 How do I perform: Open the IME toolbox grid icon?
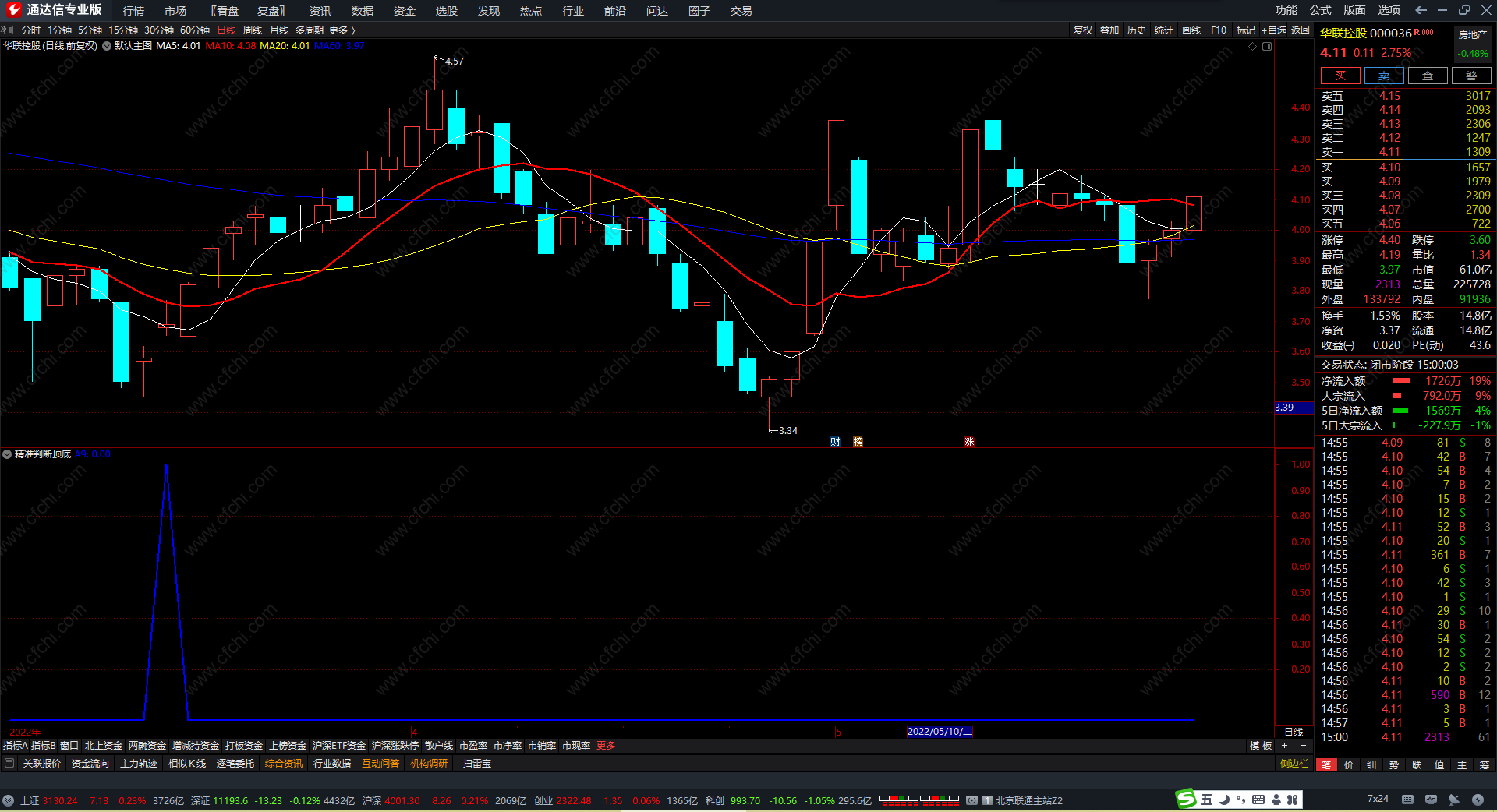tap(1292, 800)
